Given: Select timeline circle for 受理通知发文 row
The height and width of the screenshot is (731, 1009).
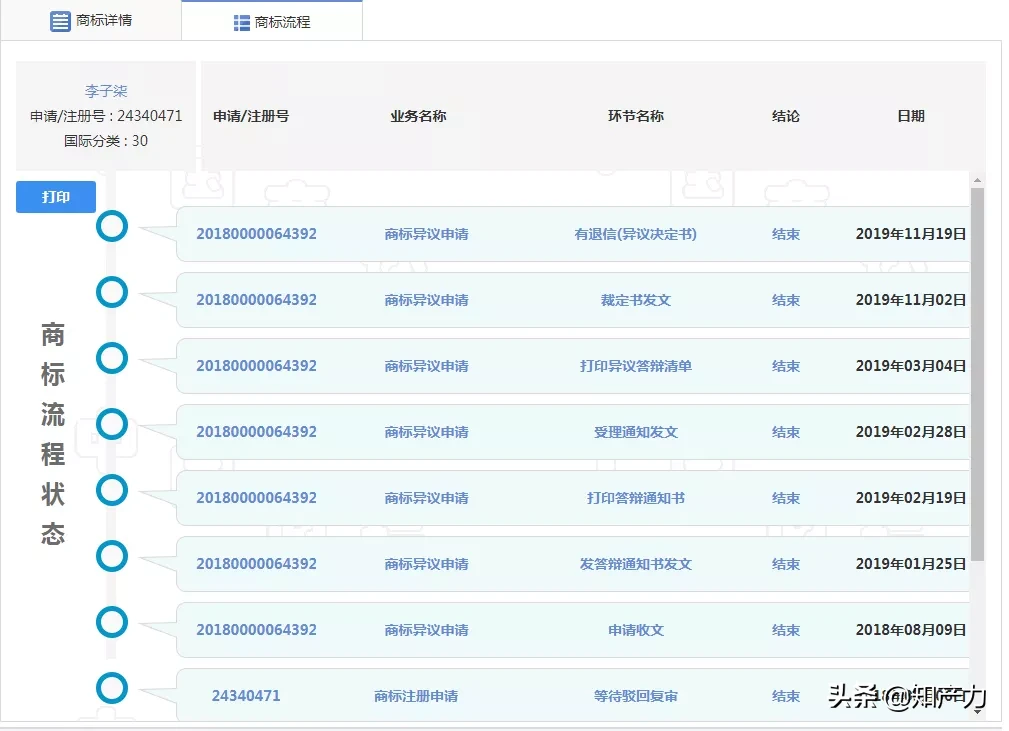Looking at the screenshot, I should [x=112, y=425].
